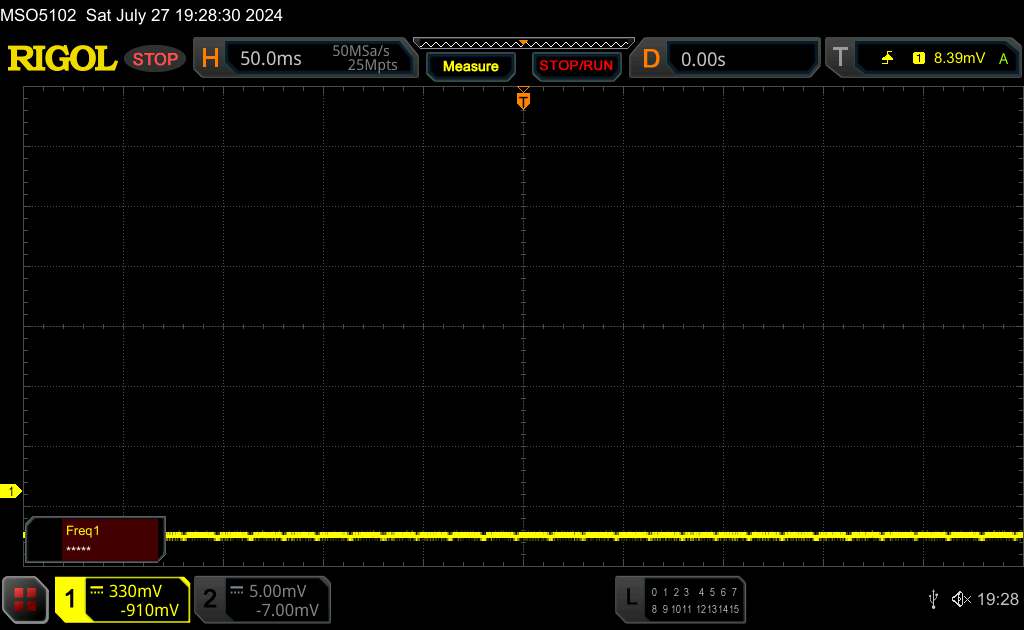1024x630 pixels.
Task: Open the trigger T label
Action: point(840,58)
